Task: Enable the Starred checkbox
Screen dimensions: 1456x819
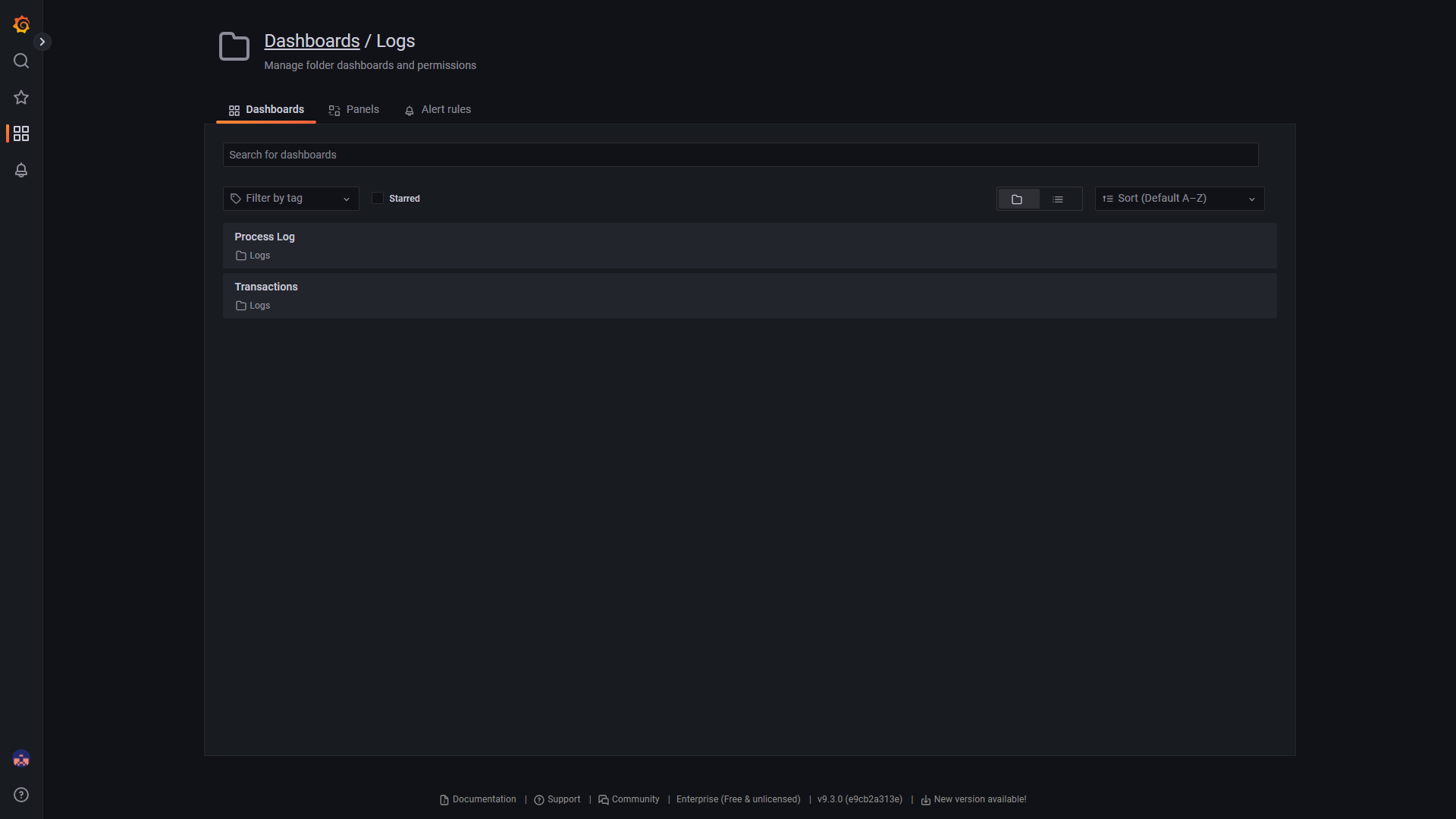Action: click(378, 199)
